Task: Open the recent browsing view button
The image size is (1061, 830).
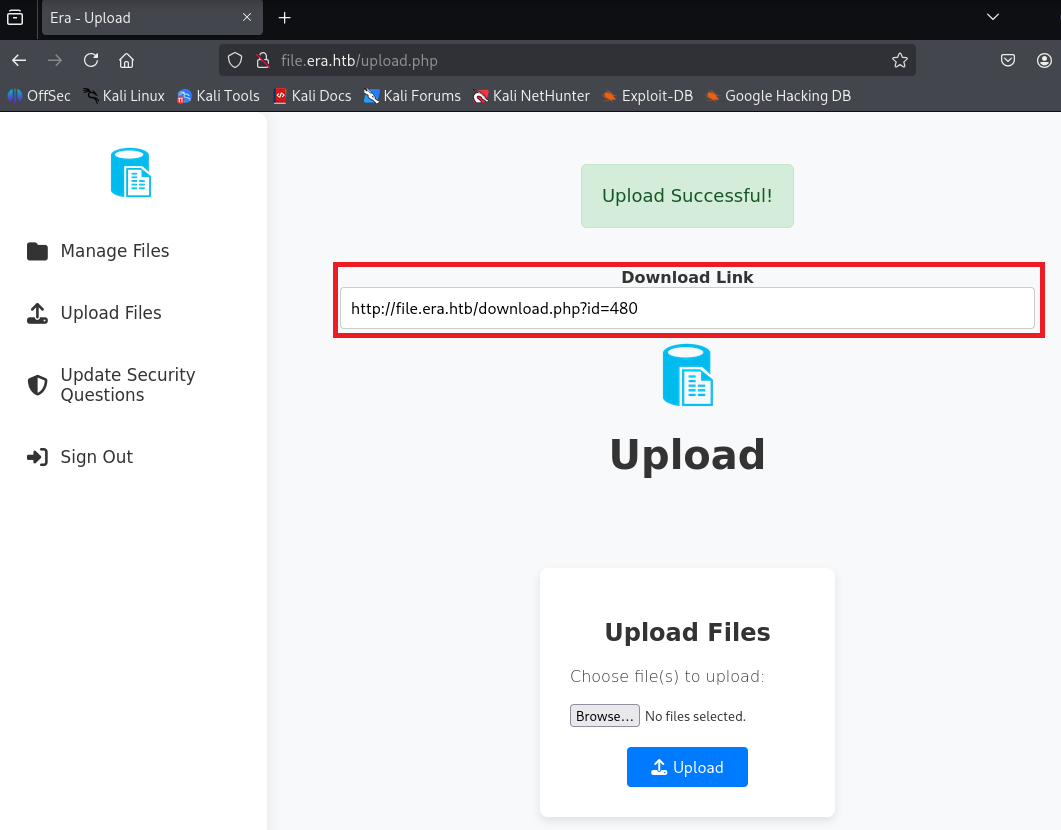Action: 16,17
